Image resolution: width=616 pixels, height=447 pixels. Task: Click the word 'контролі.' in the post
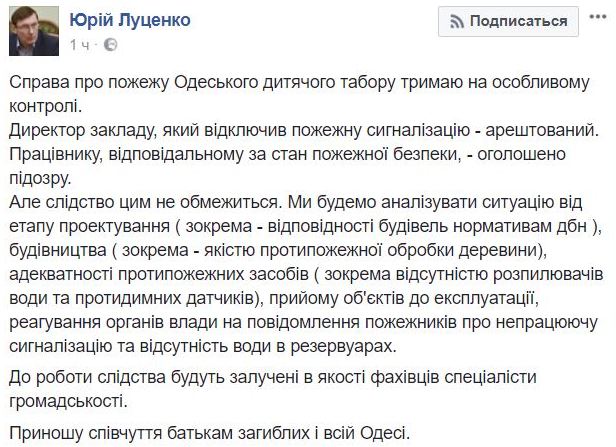tap(46, 106)
